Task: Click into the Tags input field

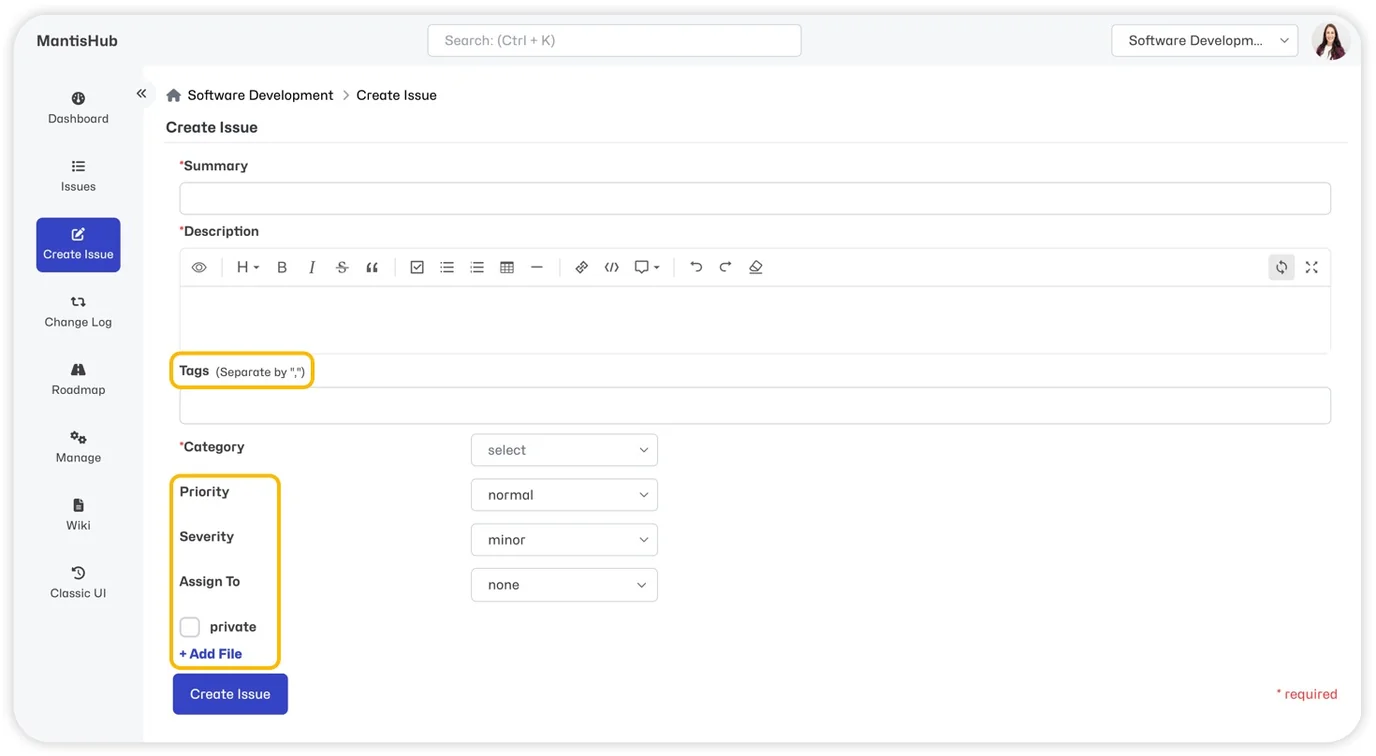Action: click(755, 405)
